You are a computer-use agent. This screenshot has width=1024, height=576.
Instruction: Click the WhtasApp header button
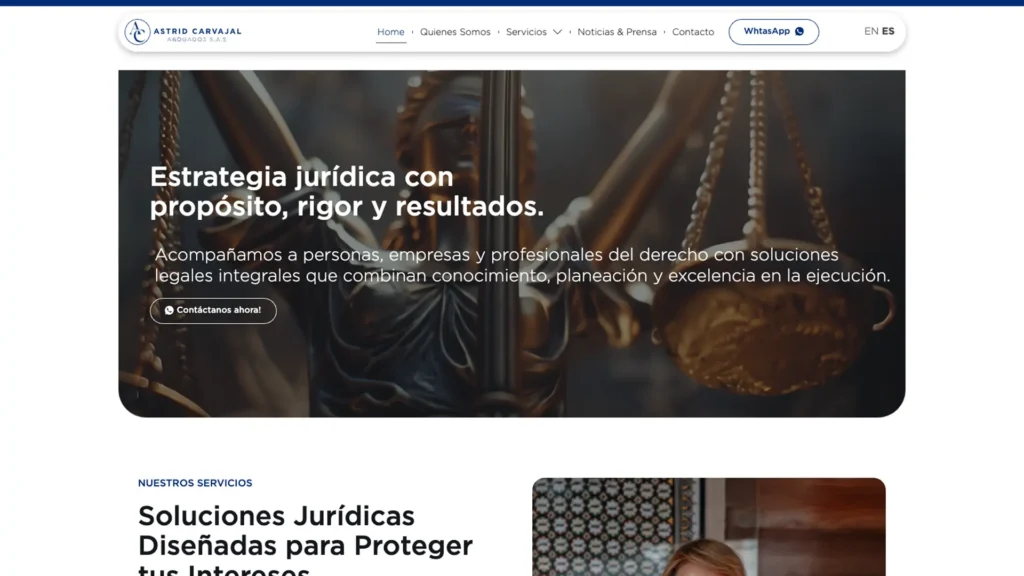pos(774,32)
